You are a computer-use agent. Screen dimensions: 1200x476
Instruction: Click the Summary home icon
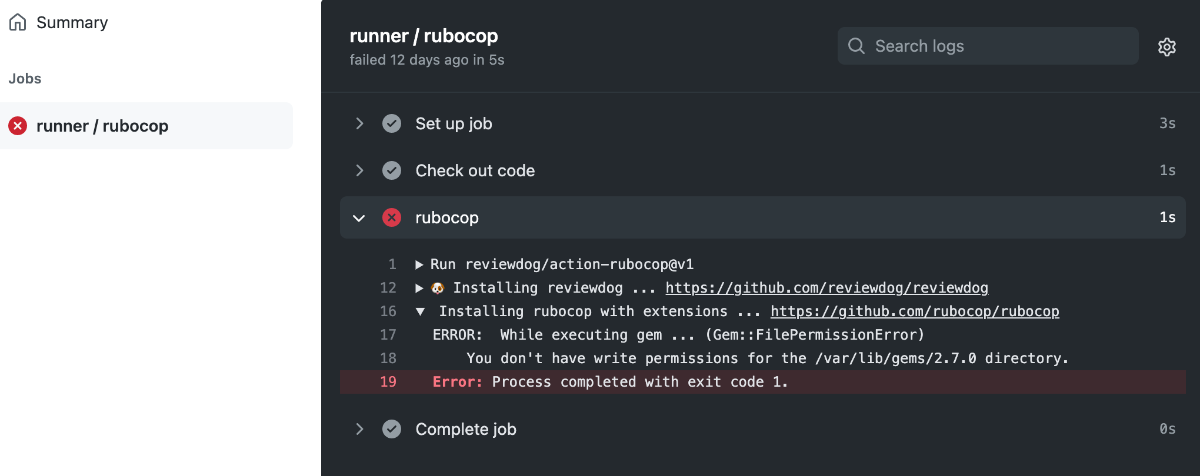click(17, 22)
